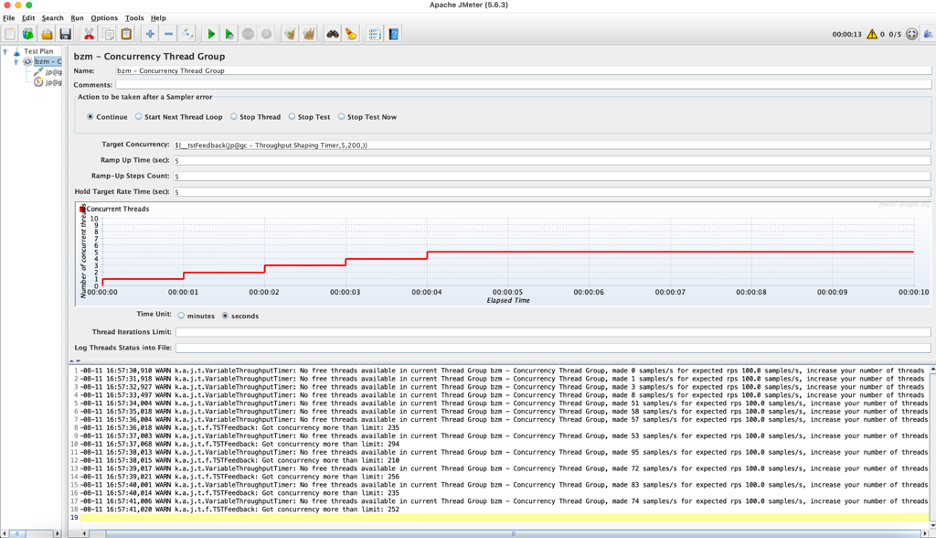Open the Edit menu
This screenshot has height=538, width=936.
click(28, 18)
